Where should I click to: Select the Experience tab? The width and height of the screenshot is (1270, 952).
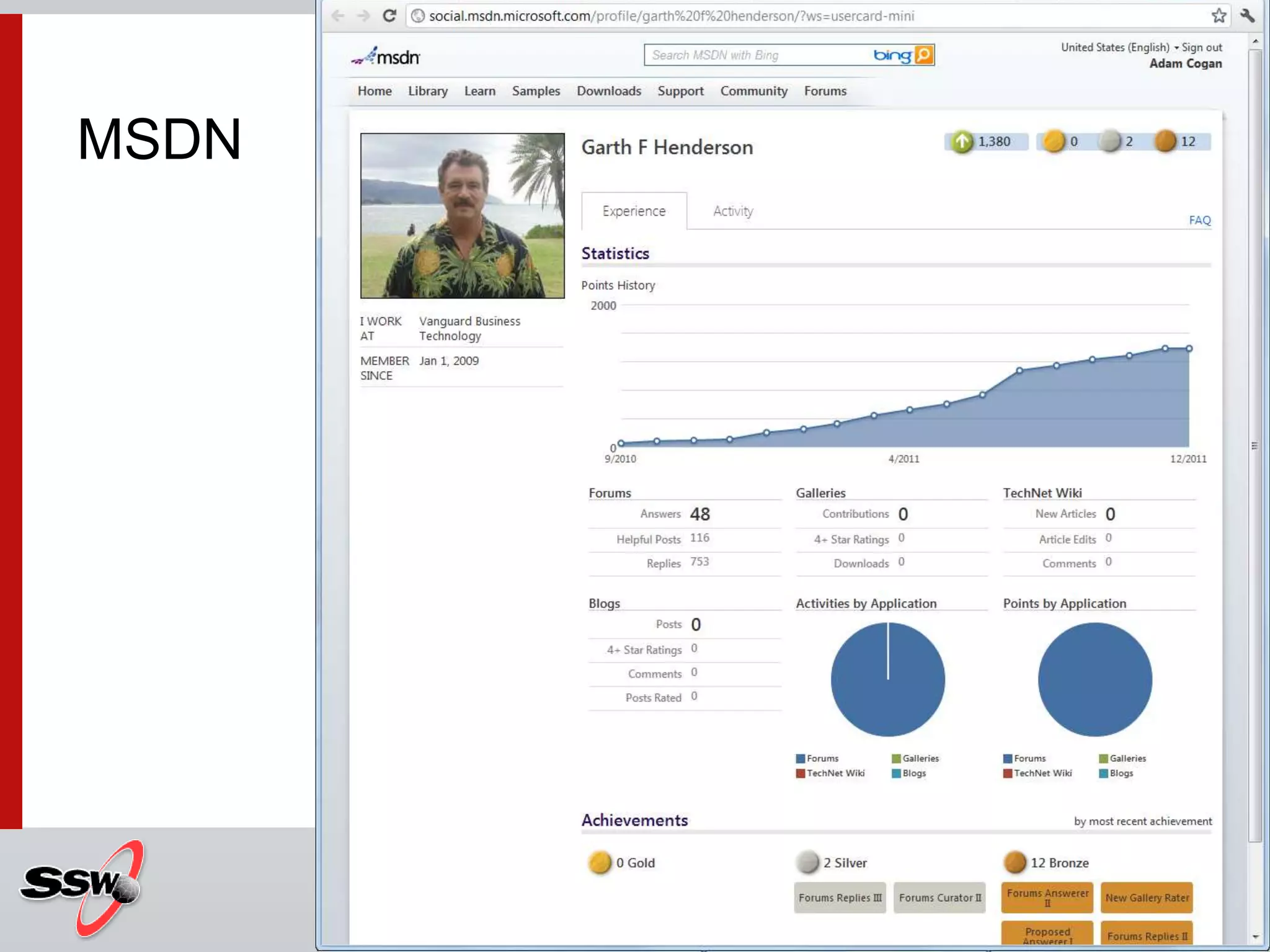(x=634, y=211)
